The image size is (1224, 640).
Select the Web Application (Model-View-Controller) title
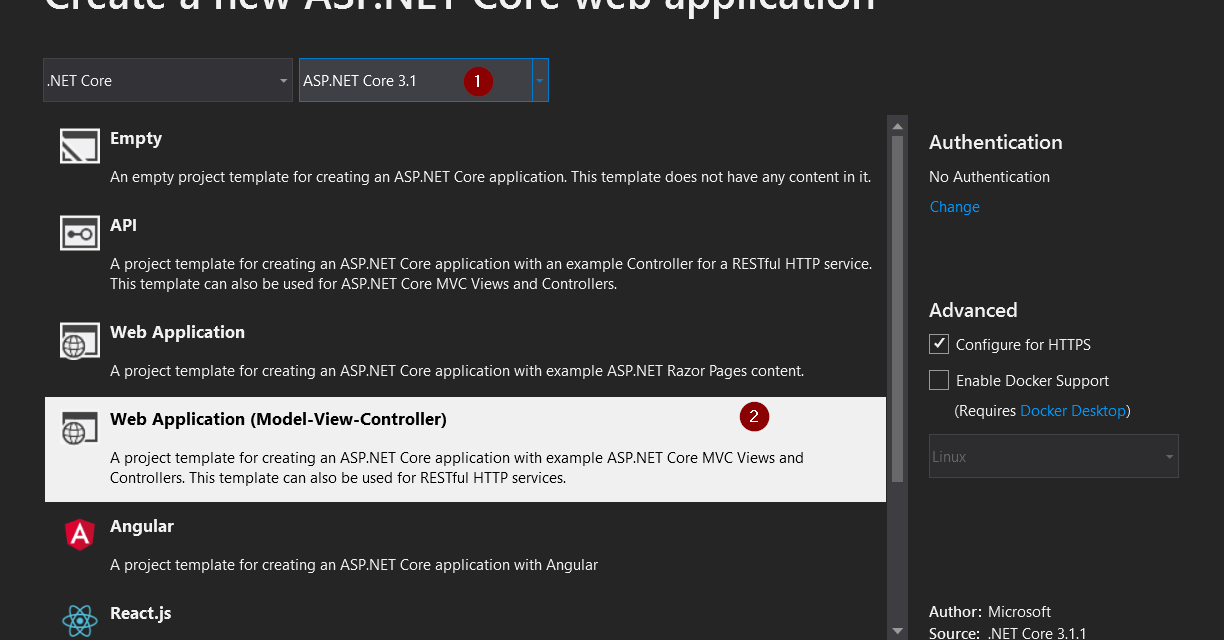(278, 419)
